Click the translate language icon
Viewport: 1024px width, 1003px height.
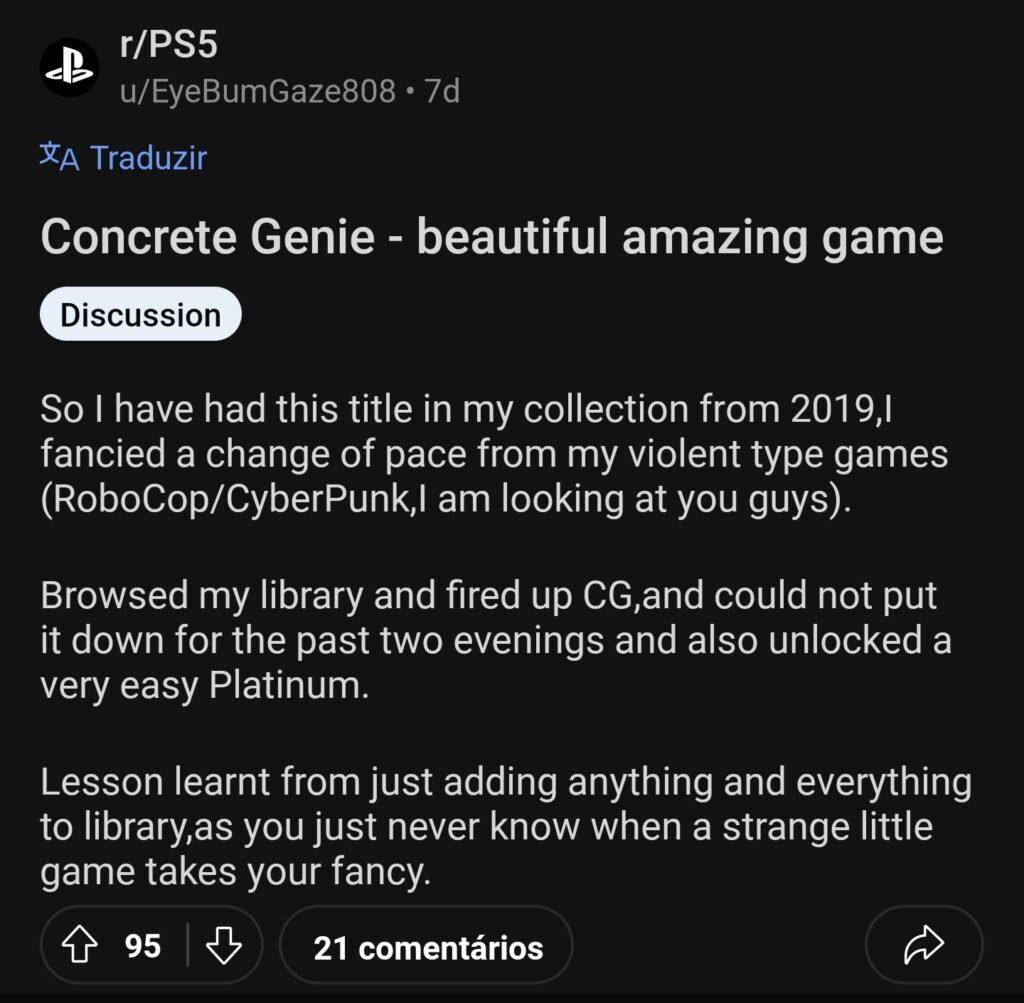coord(58,156)
